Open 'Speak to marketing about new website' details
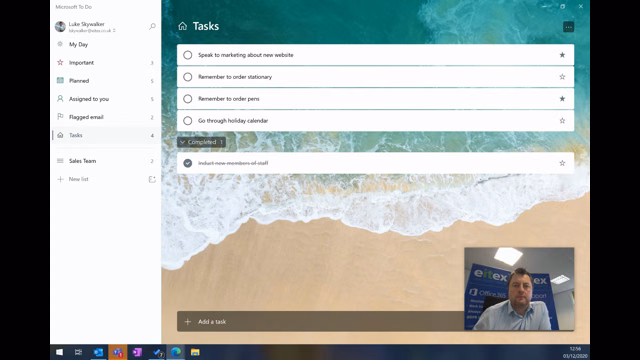640x360 pixels. [375, 55]
